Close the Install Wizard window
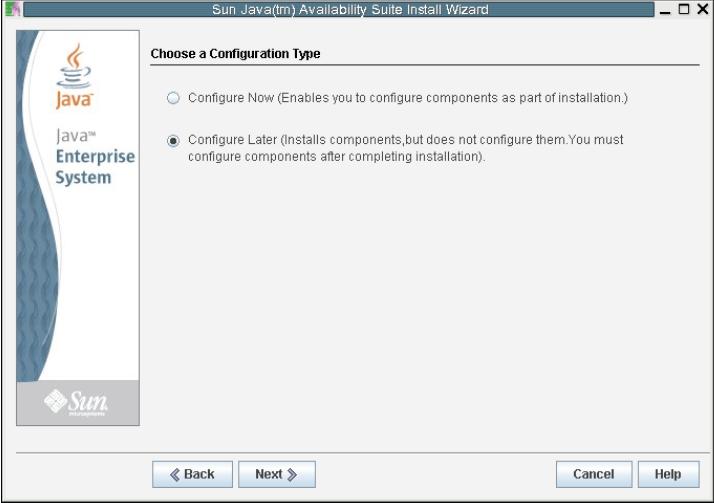The height and width of the screenshot is (503, 714). click(x=703, y=9)
